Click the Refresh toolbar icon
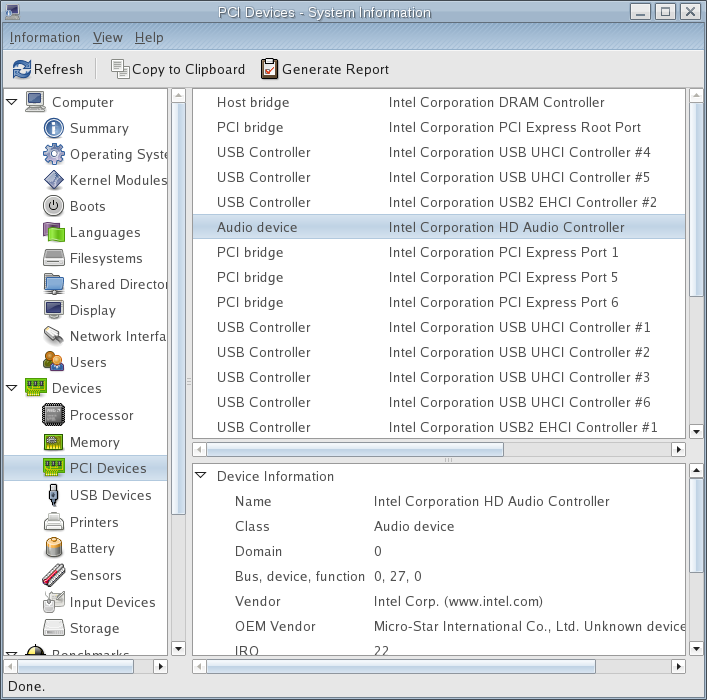The image size is (707, 700). click(x=22, y=69)
